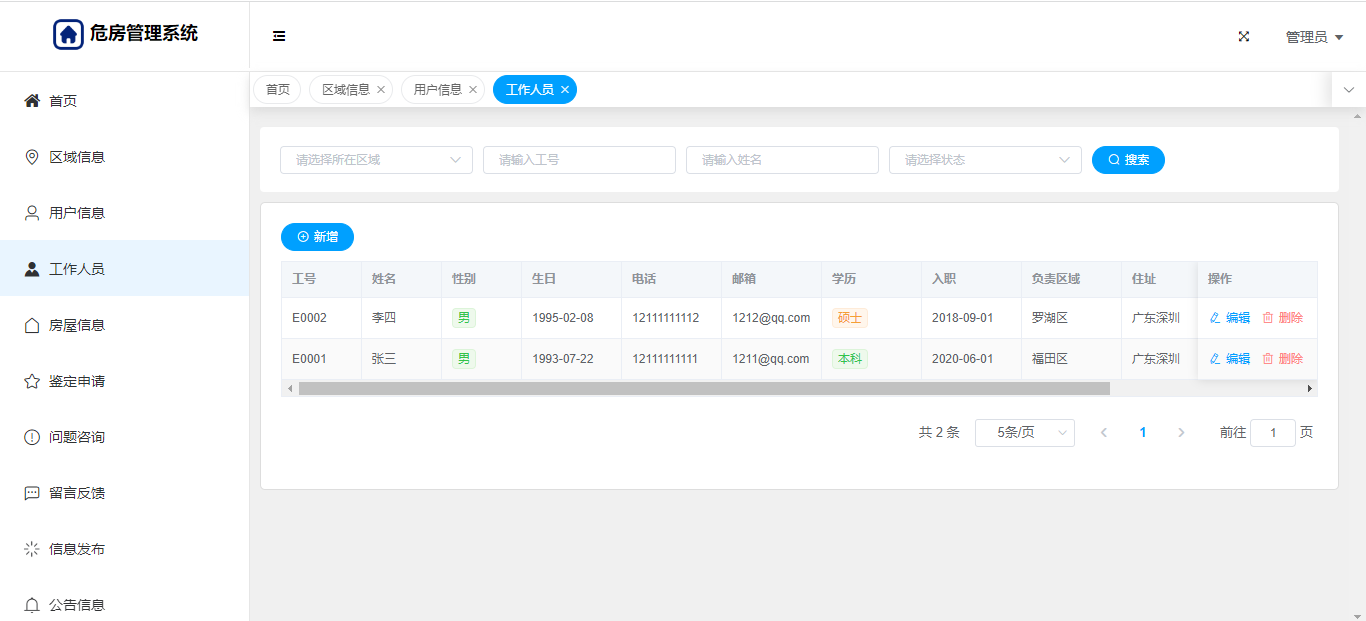Open the 管理员 account menu
This screenshot has width=1366, height=621.
[1313, 37]
